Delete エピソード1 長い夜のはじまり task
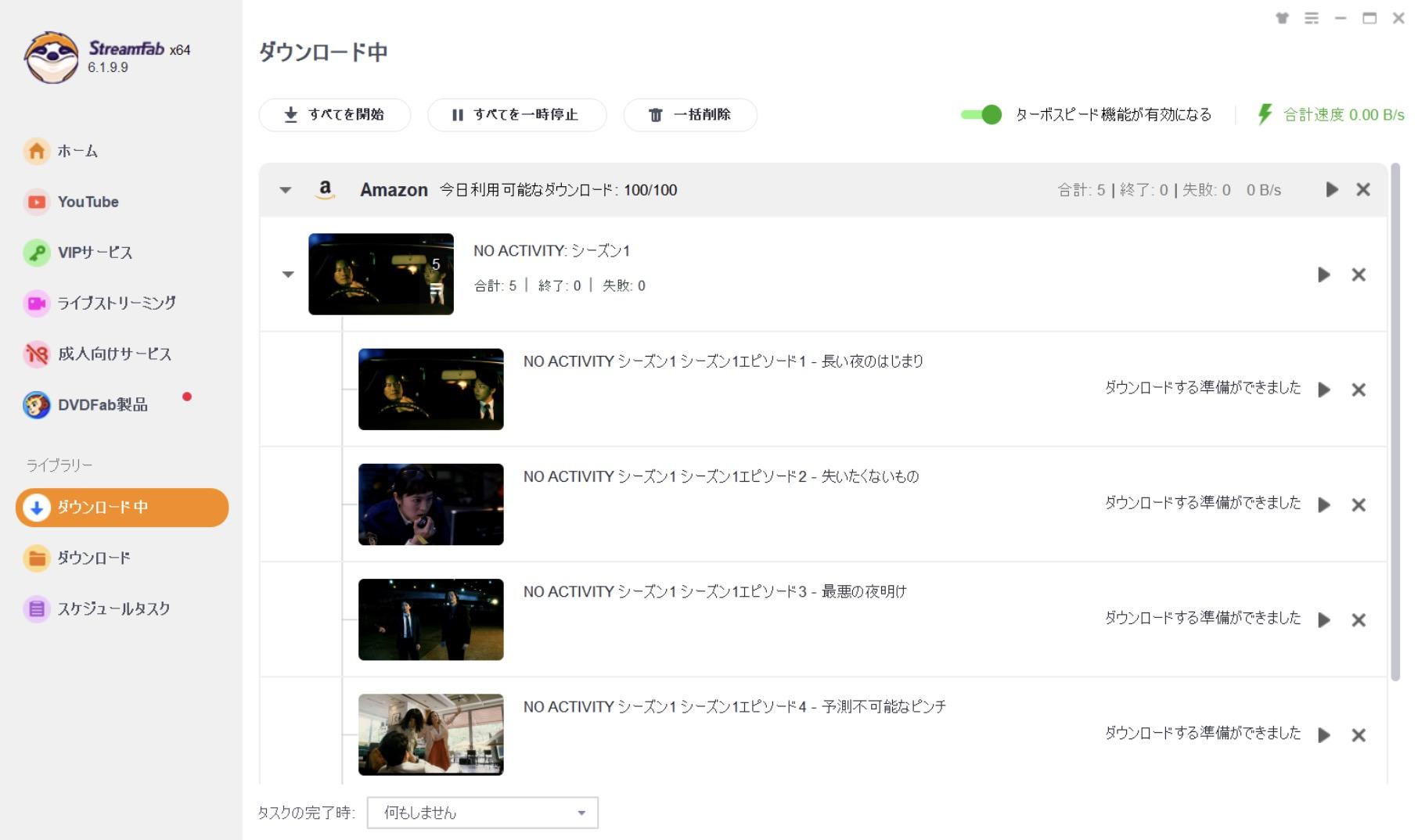 coord(1359,389)
